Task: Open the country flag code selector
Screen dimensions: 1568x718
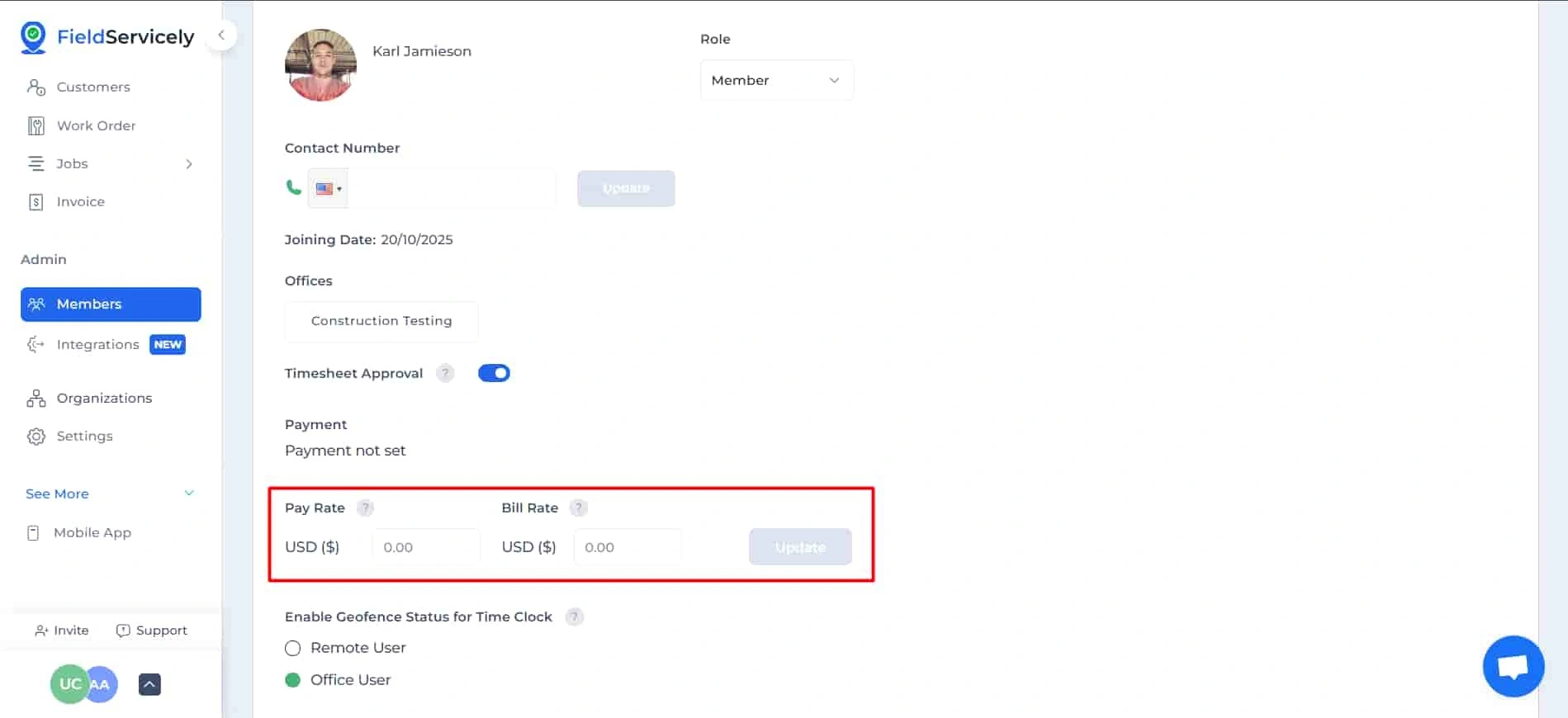Action: (328, 189)
